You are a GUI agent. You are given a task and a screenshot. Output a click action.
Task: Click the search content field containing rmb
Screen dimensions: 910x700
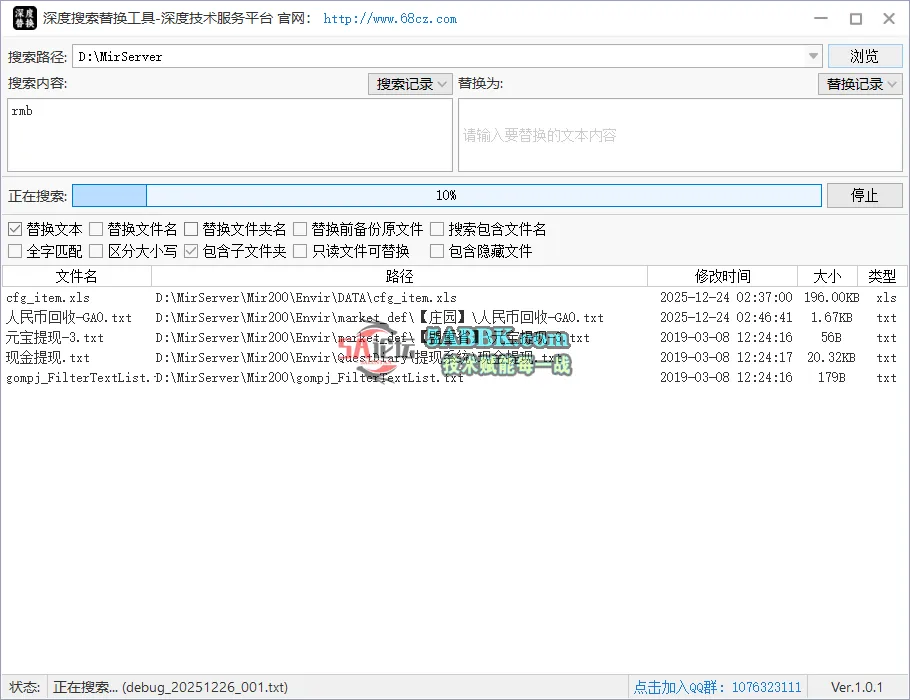(x=229, y=135)
